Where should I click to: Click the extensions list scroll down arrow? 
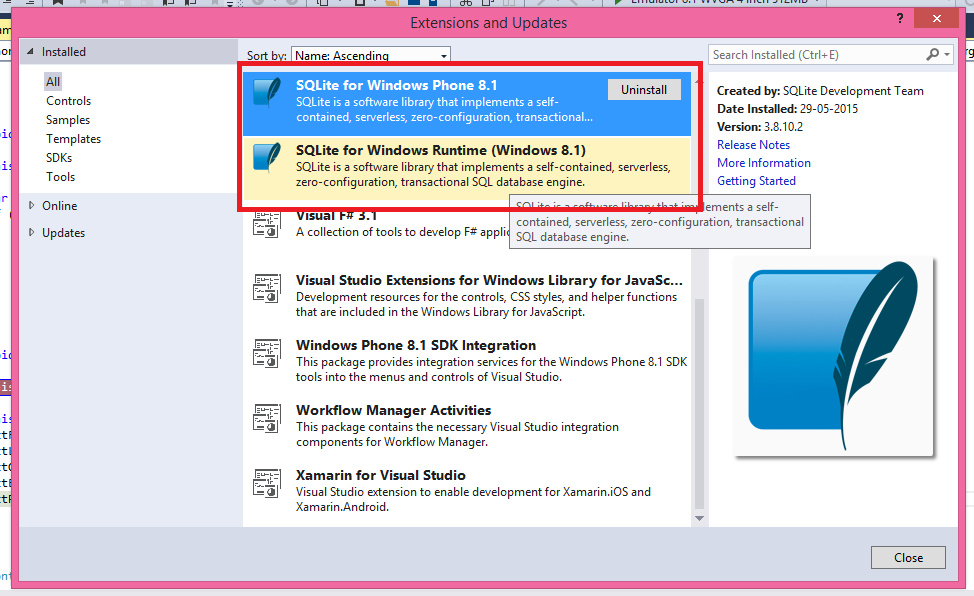click(x=699, y=518)
